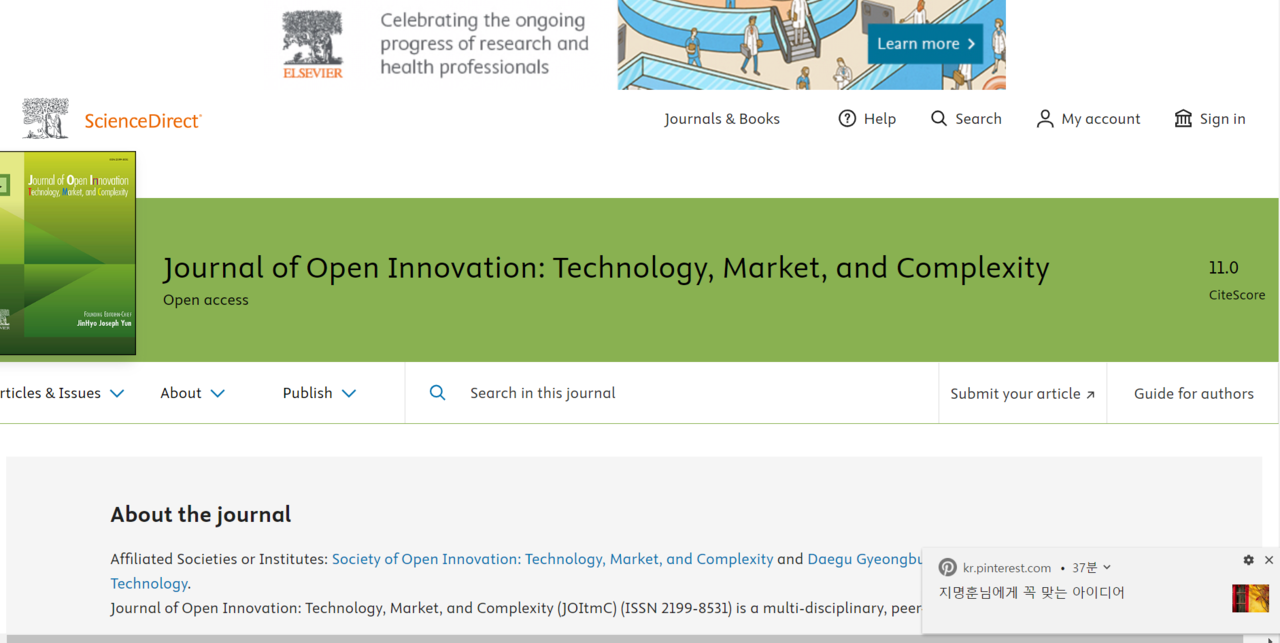Click the Sign in institution icon
This screenshot has width=1280, height=643.
tap(1183, 119)
